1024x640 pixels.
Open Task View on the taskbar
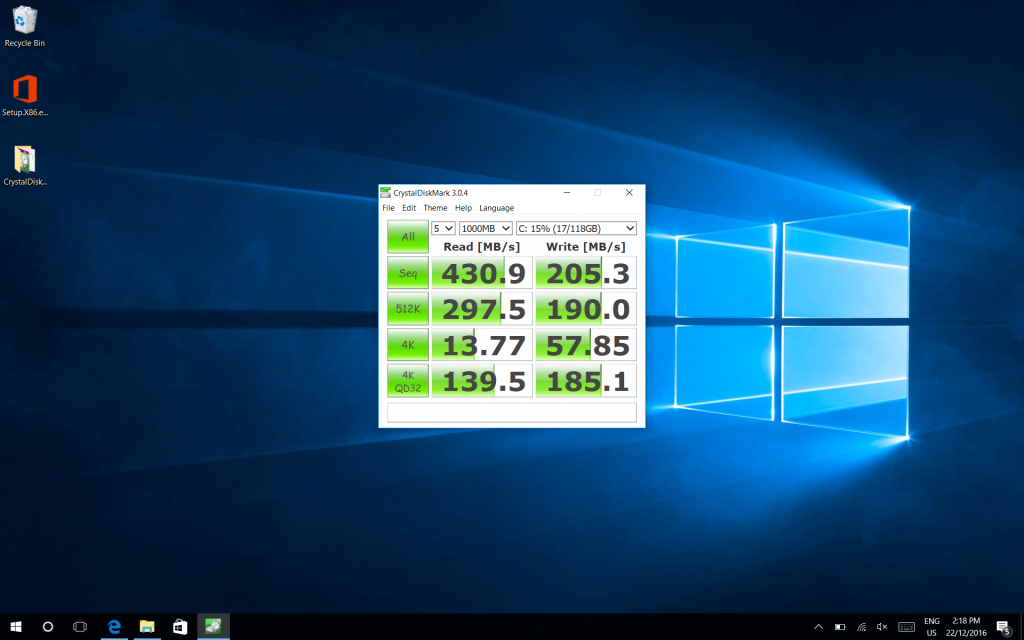pyautogui.click(x=80, y=627)
